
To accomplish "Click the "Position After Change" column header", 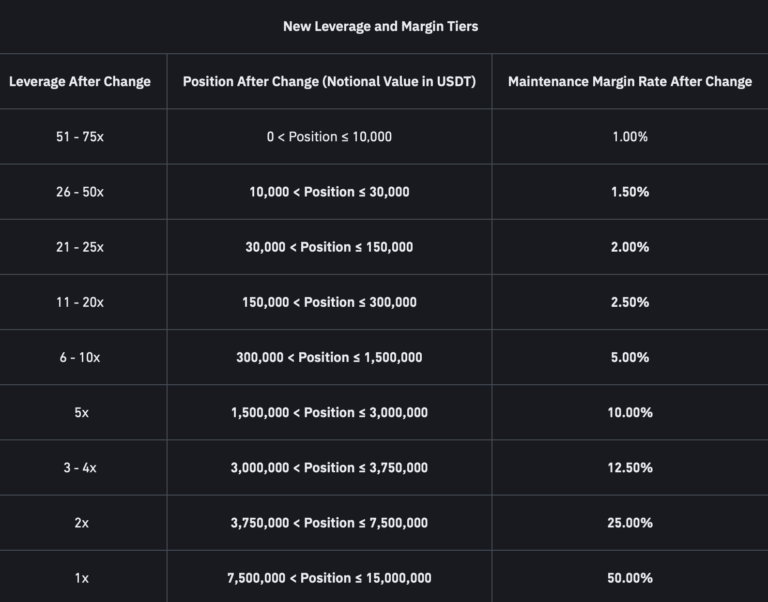I will (x=329, y=81).
